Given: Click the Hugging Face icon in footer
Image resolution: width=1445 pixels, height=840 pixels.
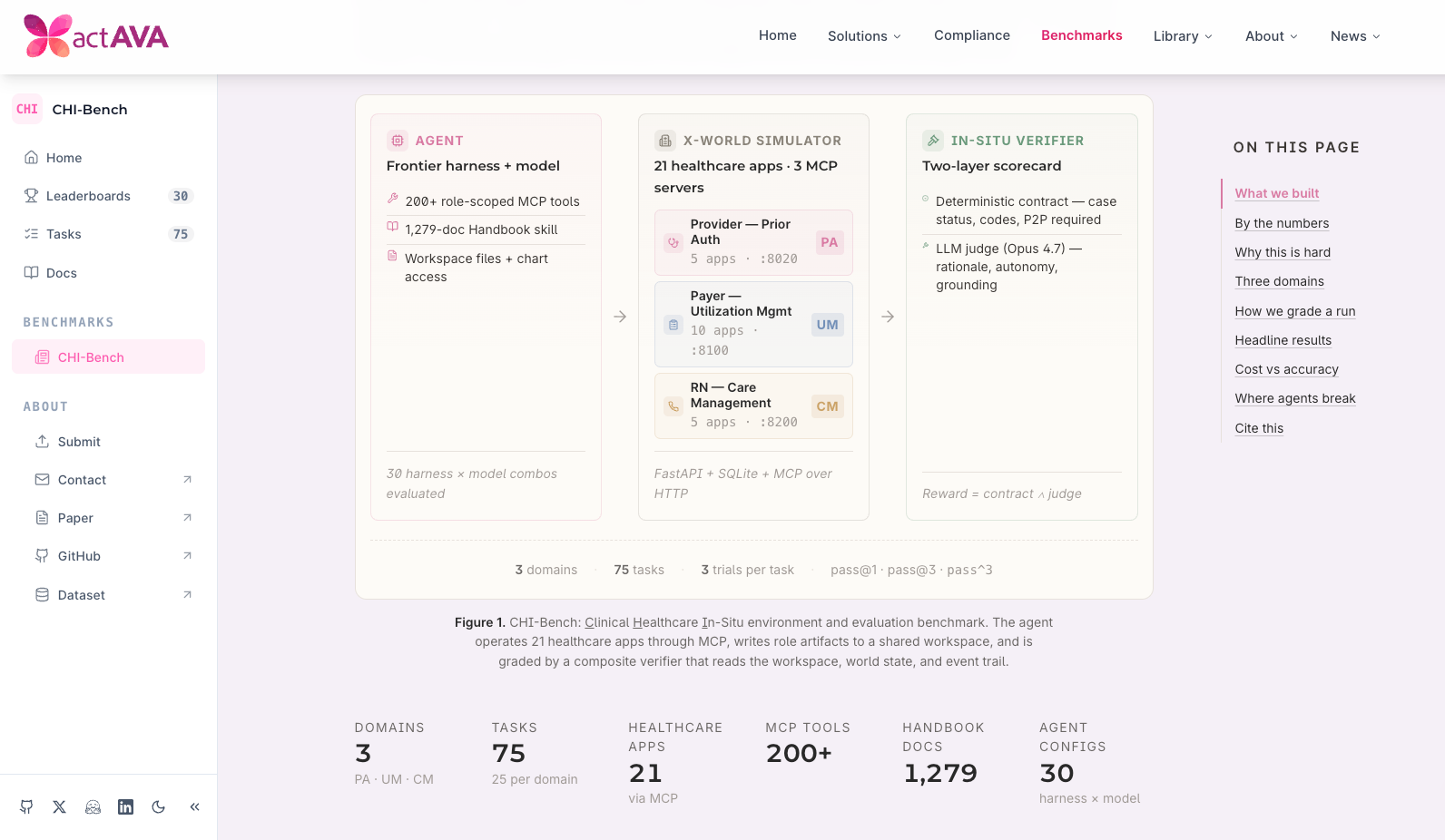Looking at the screenshot, I should 93,807.
